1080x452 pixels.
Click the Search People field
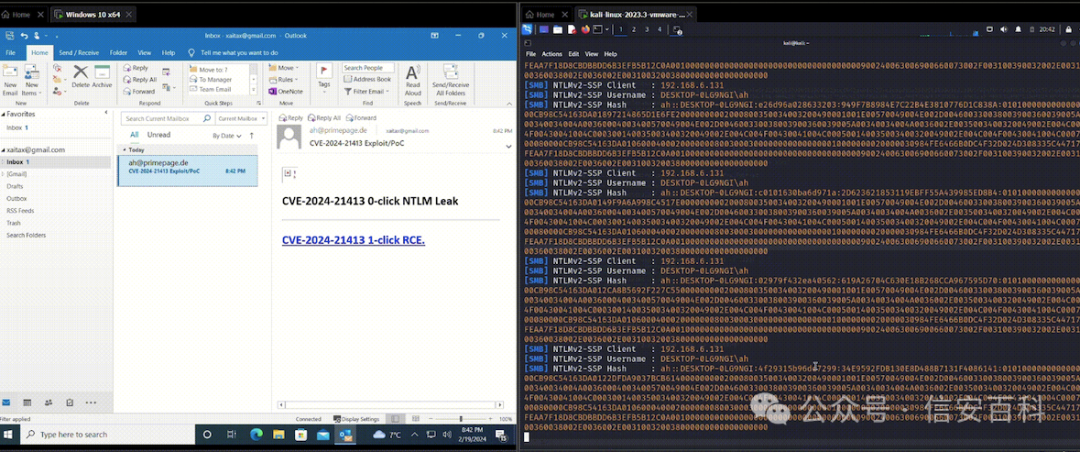click(368, 68)
